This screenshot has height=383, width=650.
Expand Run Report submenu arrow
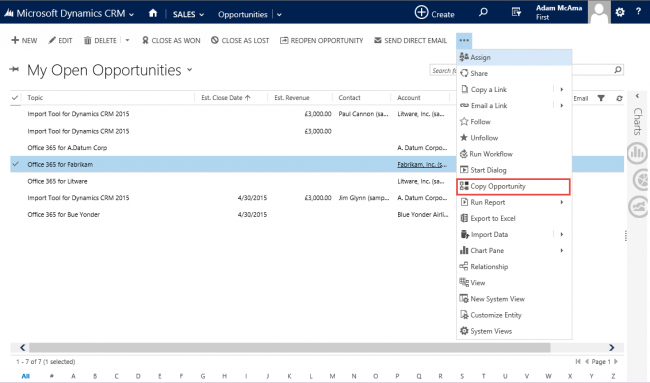pos(562,202)
